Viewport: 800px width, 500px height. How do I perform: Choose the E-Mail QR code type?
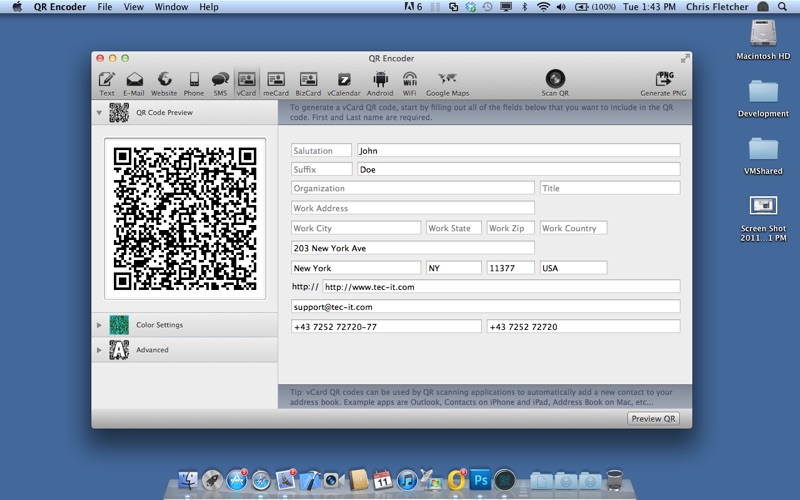pyautogui.click(x=134, y=81)
